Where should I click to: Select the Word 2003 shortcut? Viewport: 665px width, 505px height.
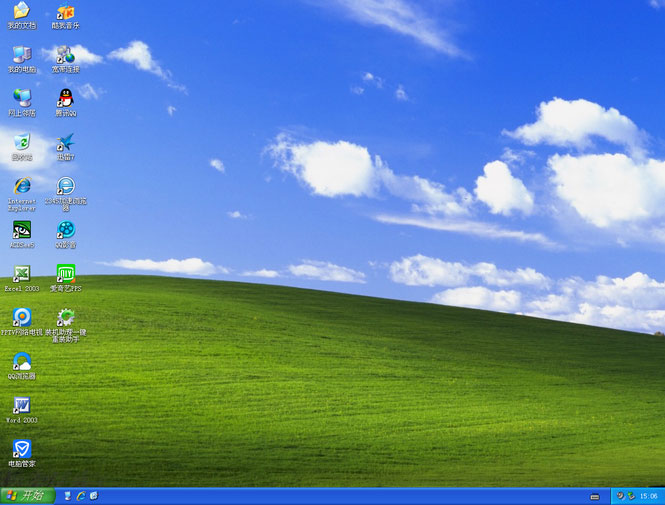(22, 410)
